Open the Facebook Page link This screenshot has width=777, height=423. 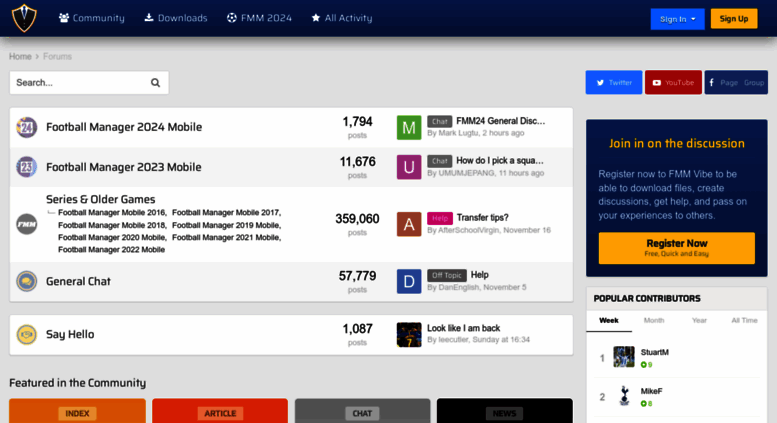728,83
